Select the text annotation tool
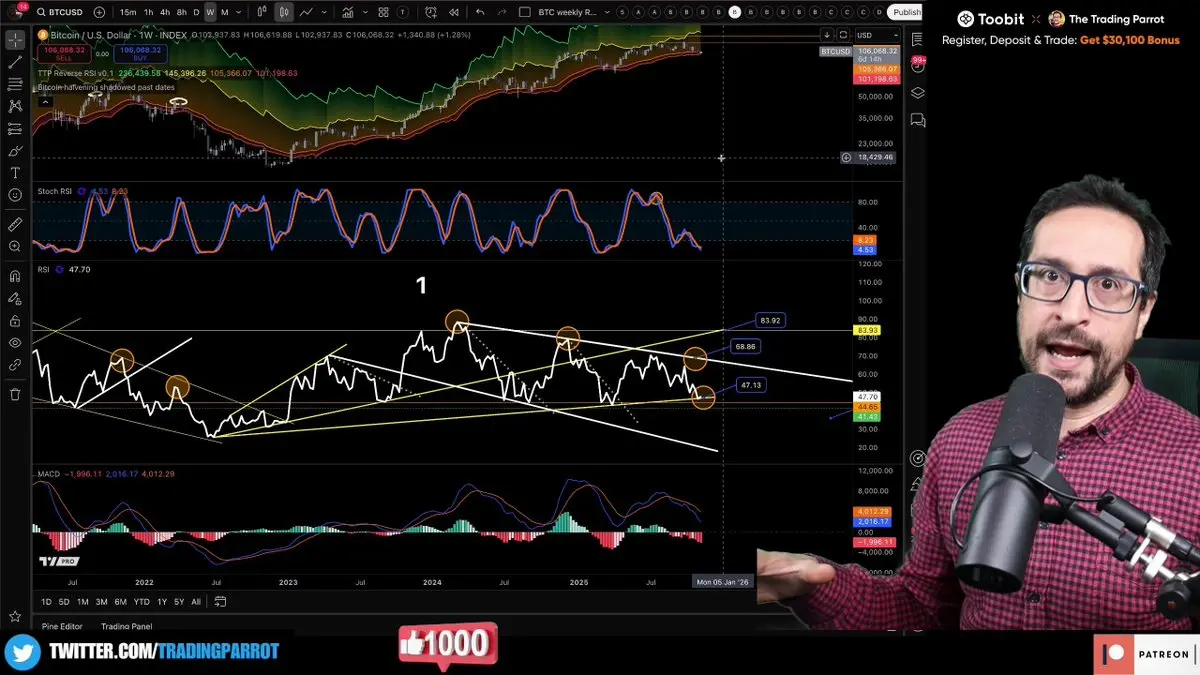 point(15,173)
